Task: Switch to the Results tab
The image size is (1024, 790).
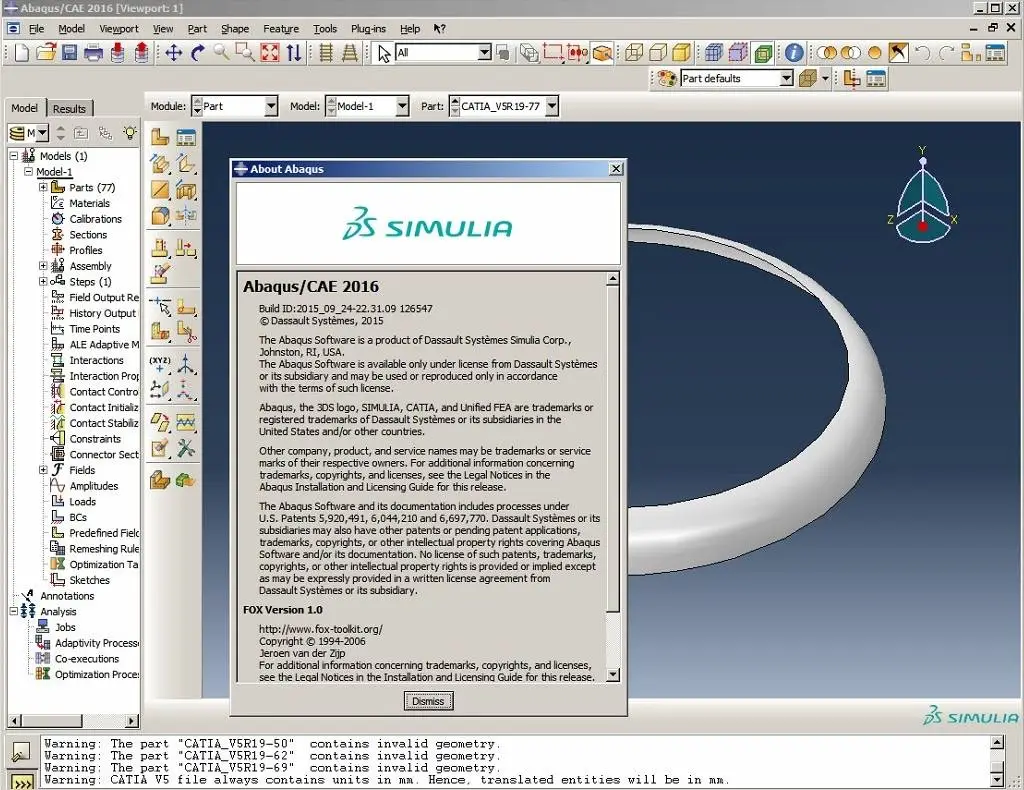Action: 69,108
